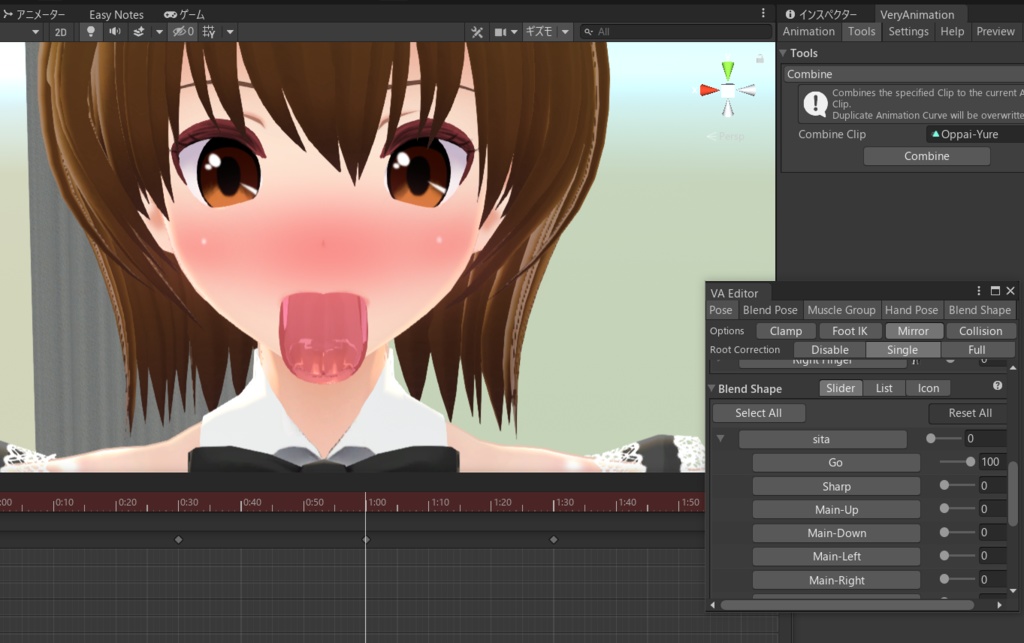Open the Blend Shape help question mark icon
Image resolution: width=1024 pixels, height=643 pixels.
click(997, 388)
